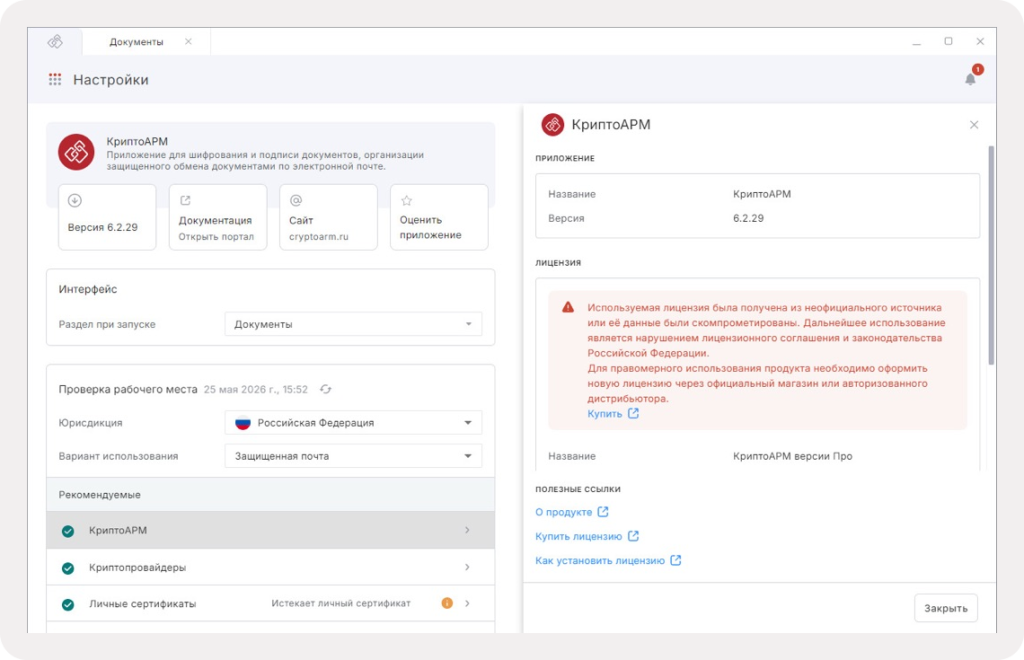Open the Купить лицензию link
The height and width of the screenshot is (660, 1024).
point(579,537)
